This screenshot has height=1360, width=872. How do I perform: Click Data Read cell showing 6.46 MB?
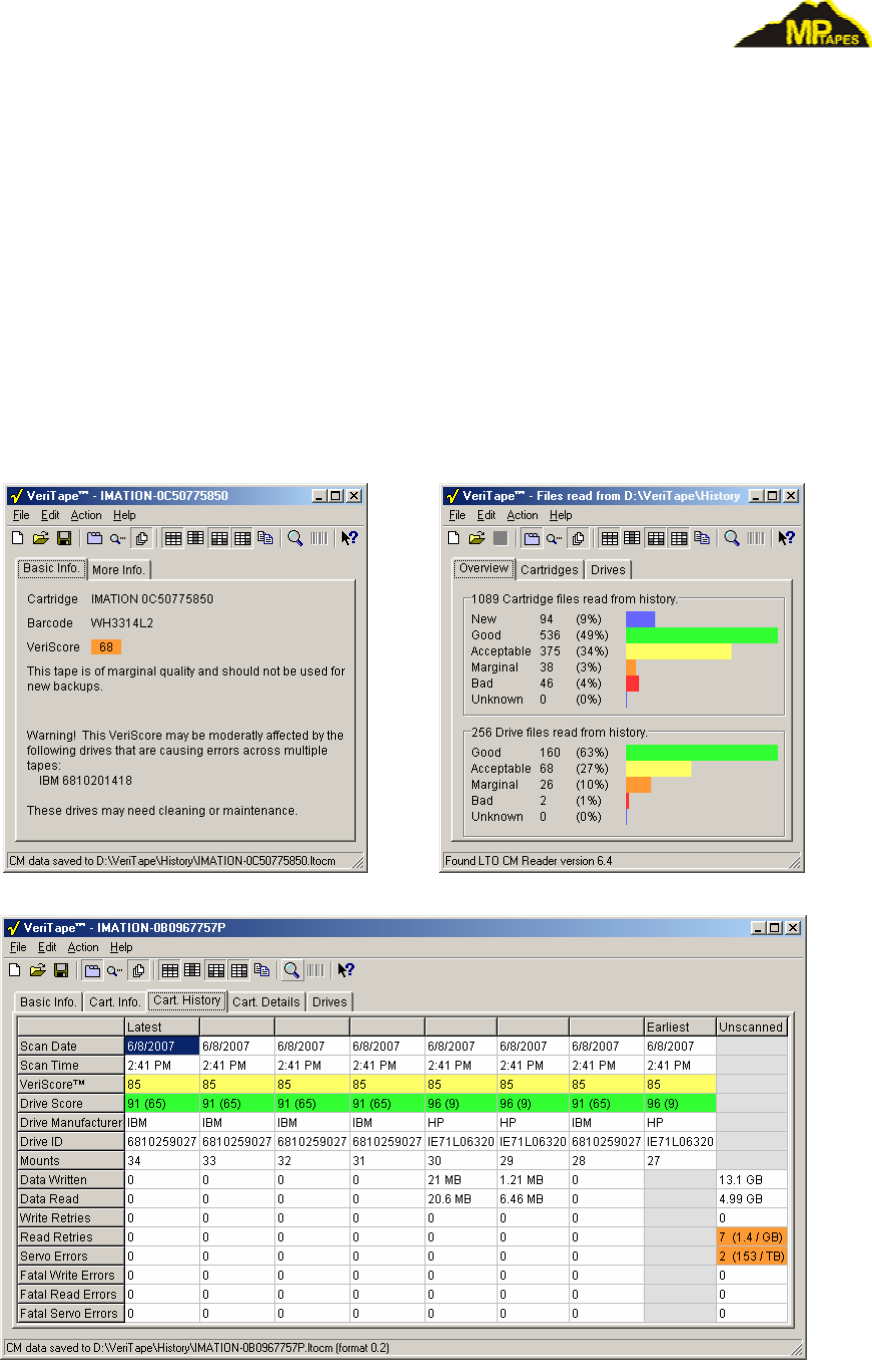532,1198
